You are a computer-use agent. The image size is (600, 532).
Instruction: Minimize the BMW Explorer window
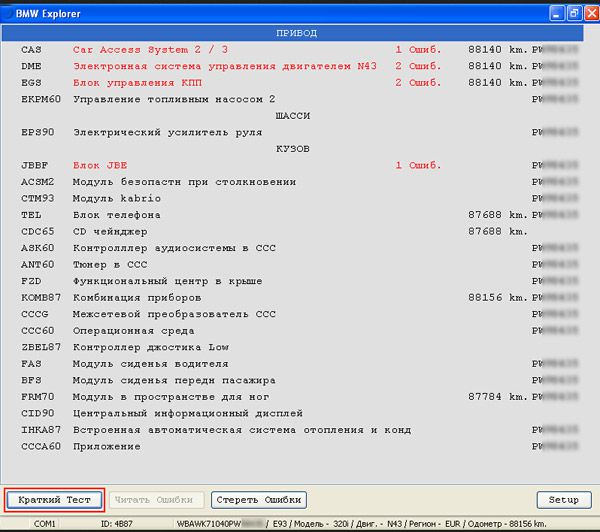pyautogui.click(x=556, y=14)
